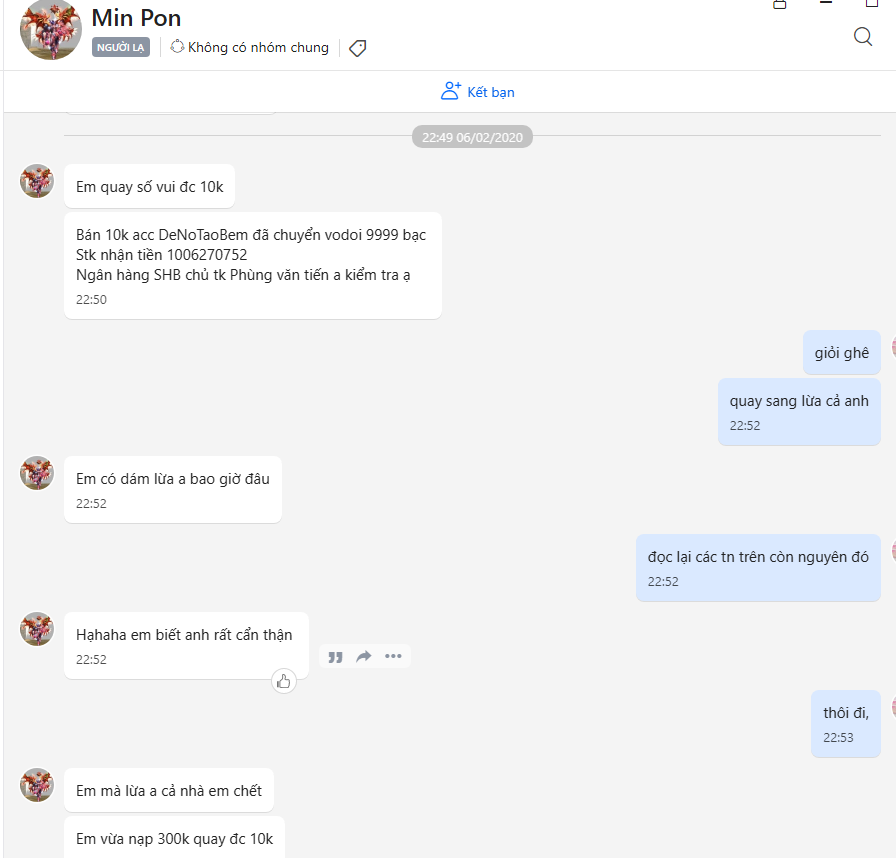The height and width of the screenshot is (858, 896).
Task: React with the thumbs-up like icon
Action: point(284,681)
